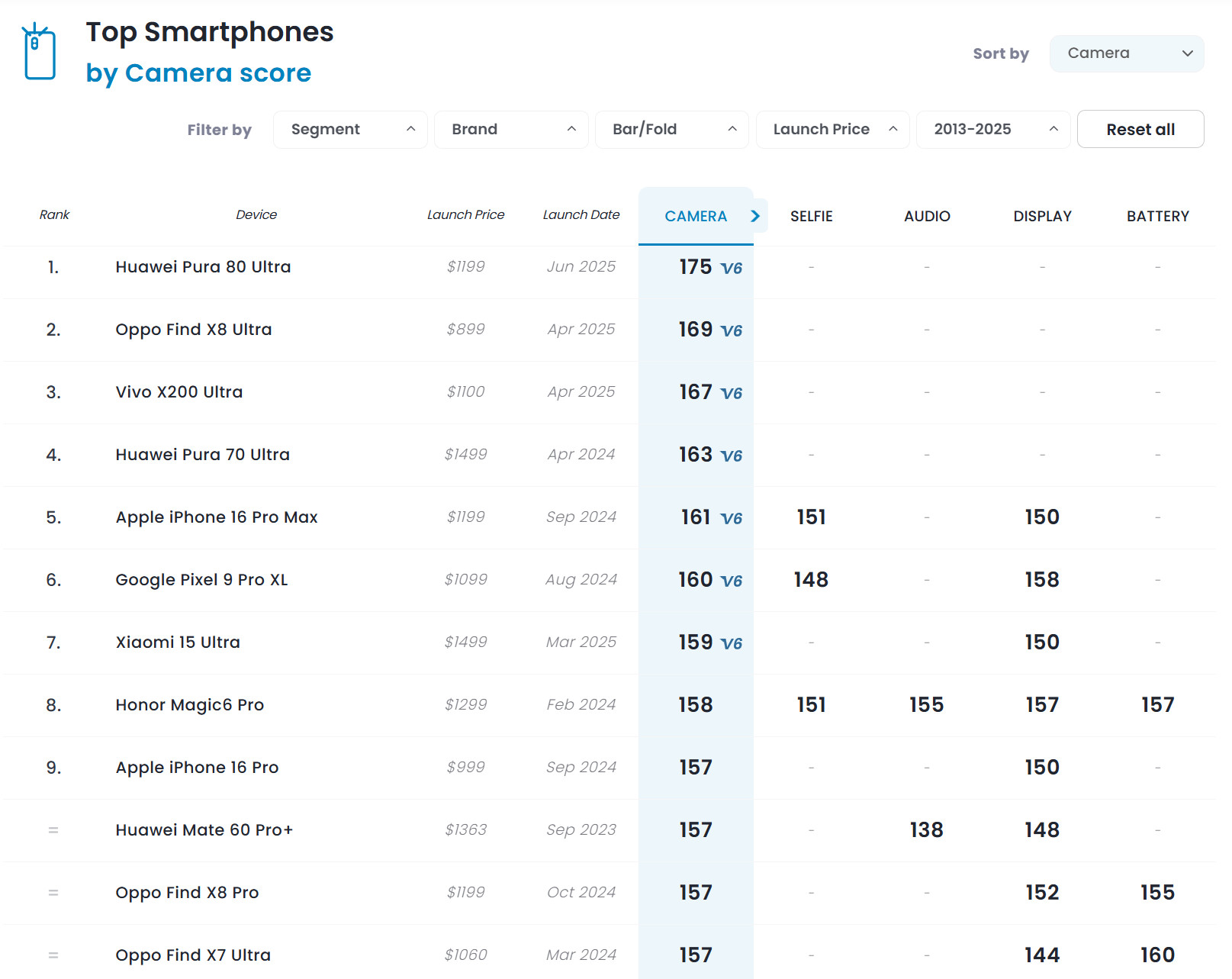Image resolution: width=1232 pixels, height=979 pixels.
Task: Click battery score 160 for Oppo Find X7 Ultra
Action: point(1158,955)
